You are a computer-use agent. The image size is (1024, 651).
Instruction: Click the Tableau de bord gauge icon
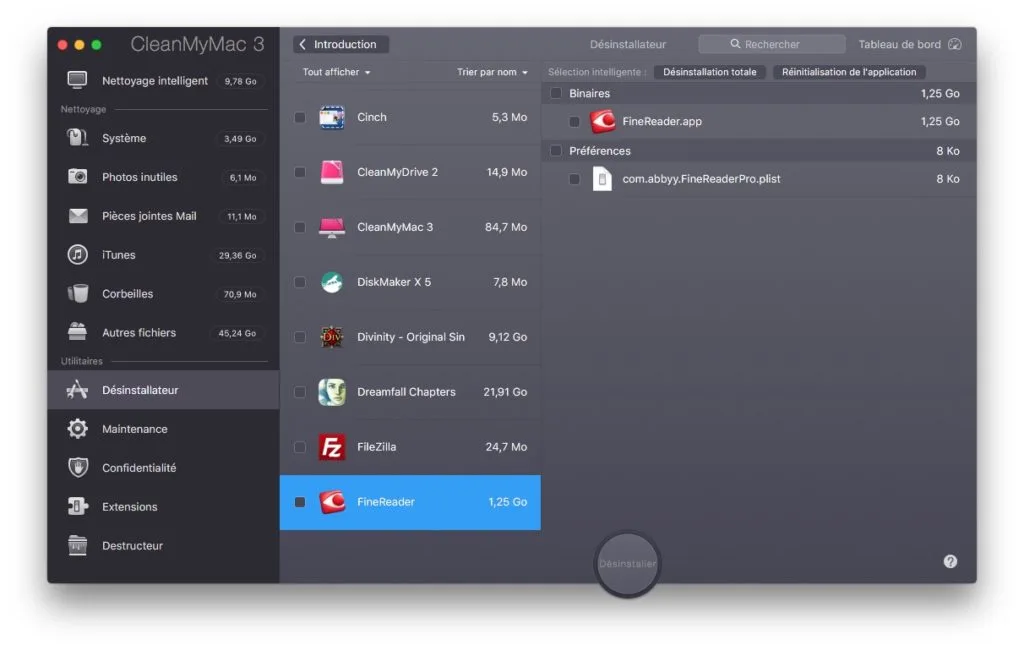click(954, 44)
